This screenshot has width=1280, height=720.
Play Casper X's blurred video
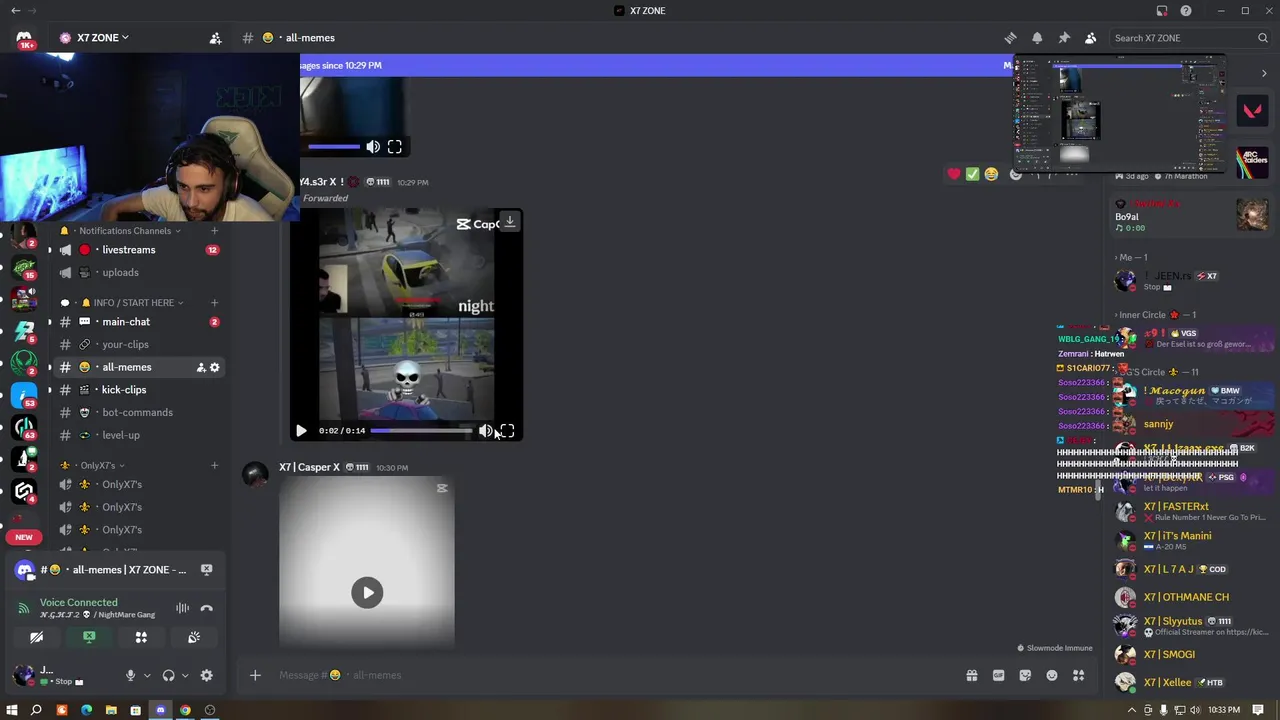point(367,592)
